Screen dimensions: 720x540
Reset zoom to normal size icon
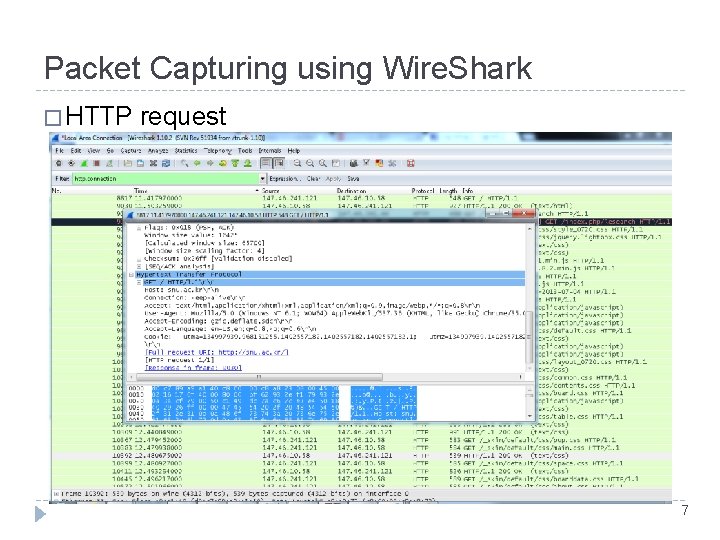tap(323, 163)
